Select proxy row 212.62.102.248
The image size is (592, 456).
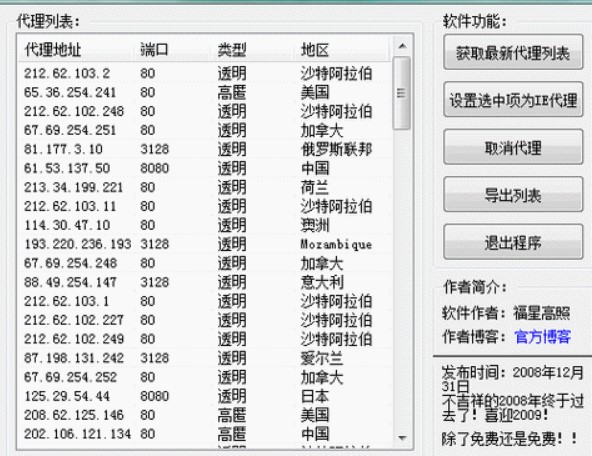pos(205,111)
